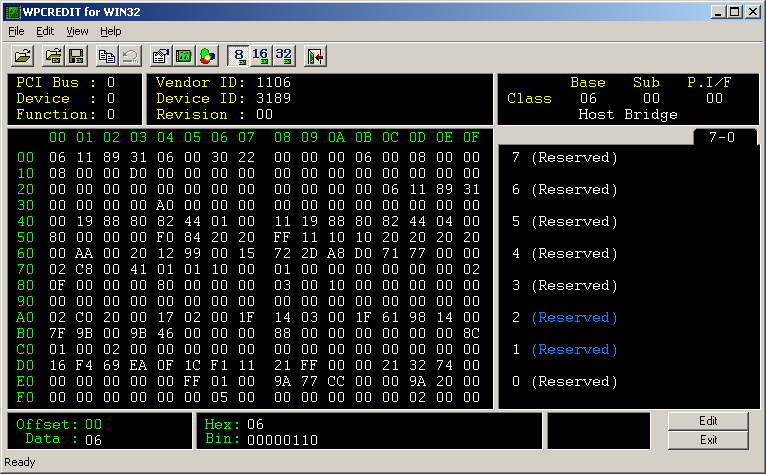Select bit 0 (Reserved) row

565,381
